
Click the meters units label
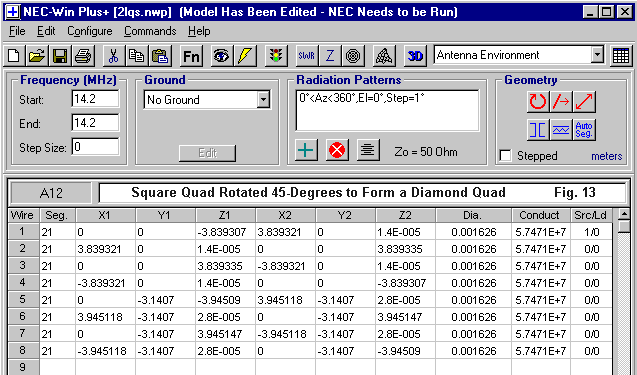607,156
